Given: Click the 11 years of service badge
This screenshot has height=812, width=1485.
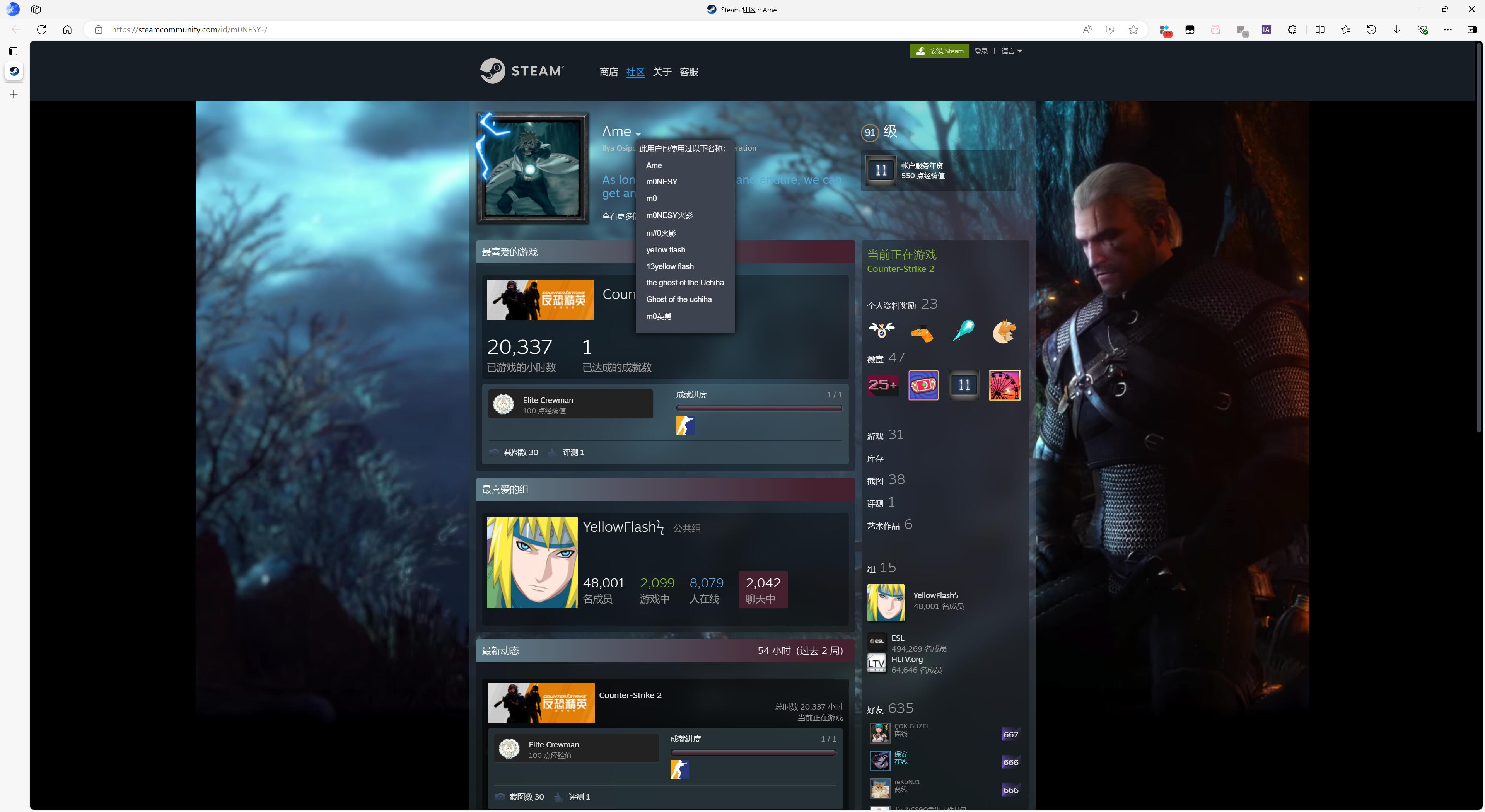Looking at the screenshot, I should click(x=963, y=385).
